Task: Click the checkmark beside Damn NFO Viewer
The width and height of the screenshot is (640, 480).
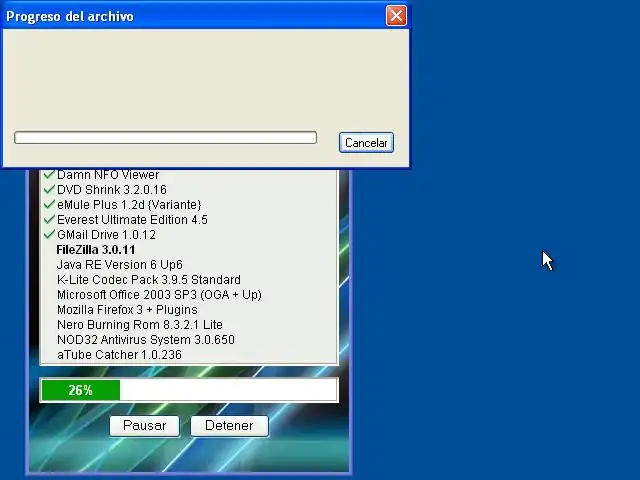Action: [49, 174]
